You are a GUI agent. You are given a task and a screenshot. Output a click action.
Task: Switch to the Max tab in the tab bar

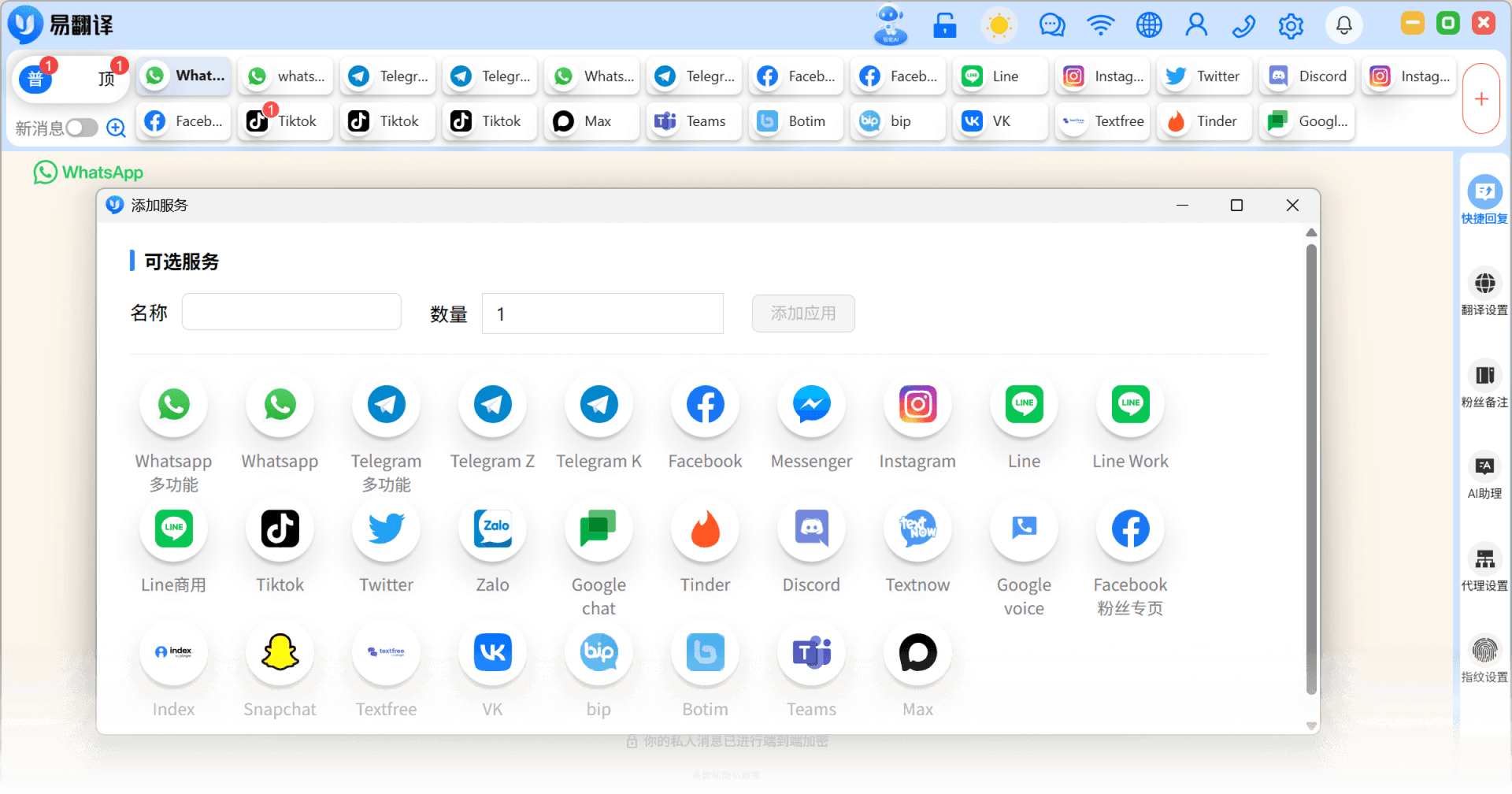(x=591, y=121)
